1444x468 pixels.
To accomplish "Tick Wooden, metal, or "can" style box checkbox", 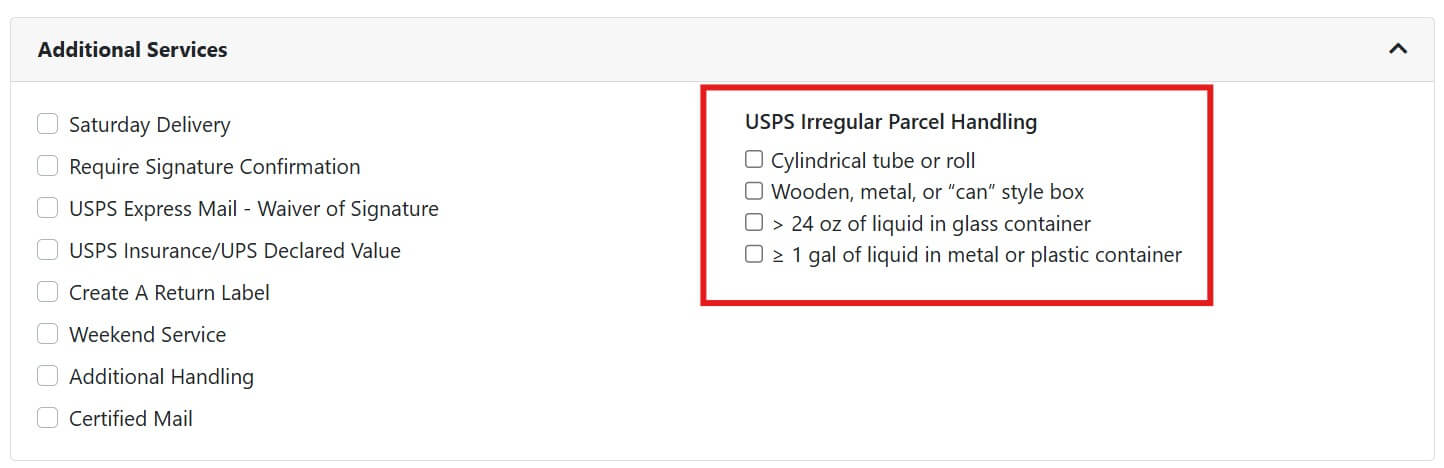I will pyautogui.click(x=754, y=191).
